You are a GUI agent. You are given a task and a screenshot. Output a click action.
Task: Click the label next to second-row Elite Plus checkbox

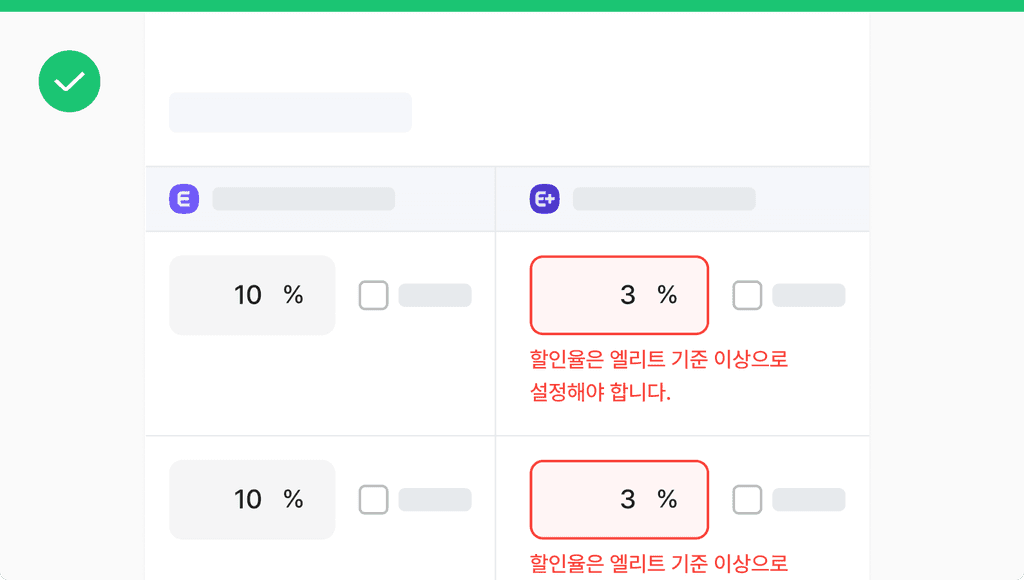pyautogui.click(x=808, y=499)
